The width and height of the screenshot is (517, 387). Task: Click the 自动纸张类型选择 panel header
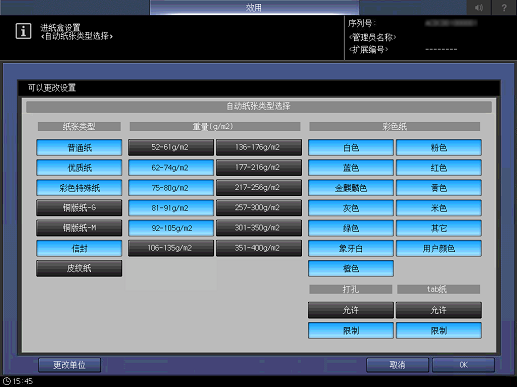(x=259, y=106)
